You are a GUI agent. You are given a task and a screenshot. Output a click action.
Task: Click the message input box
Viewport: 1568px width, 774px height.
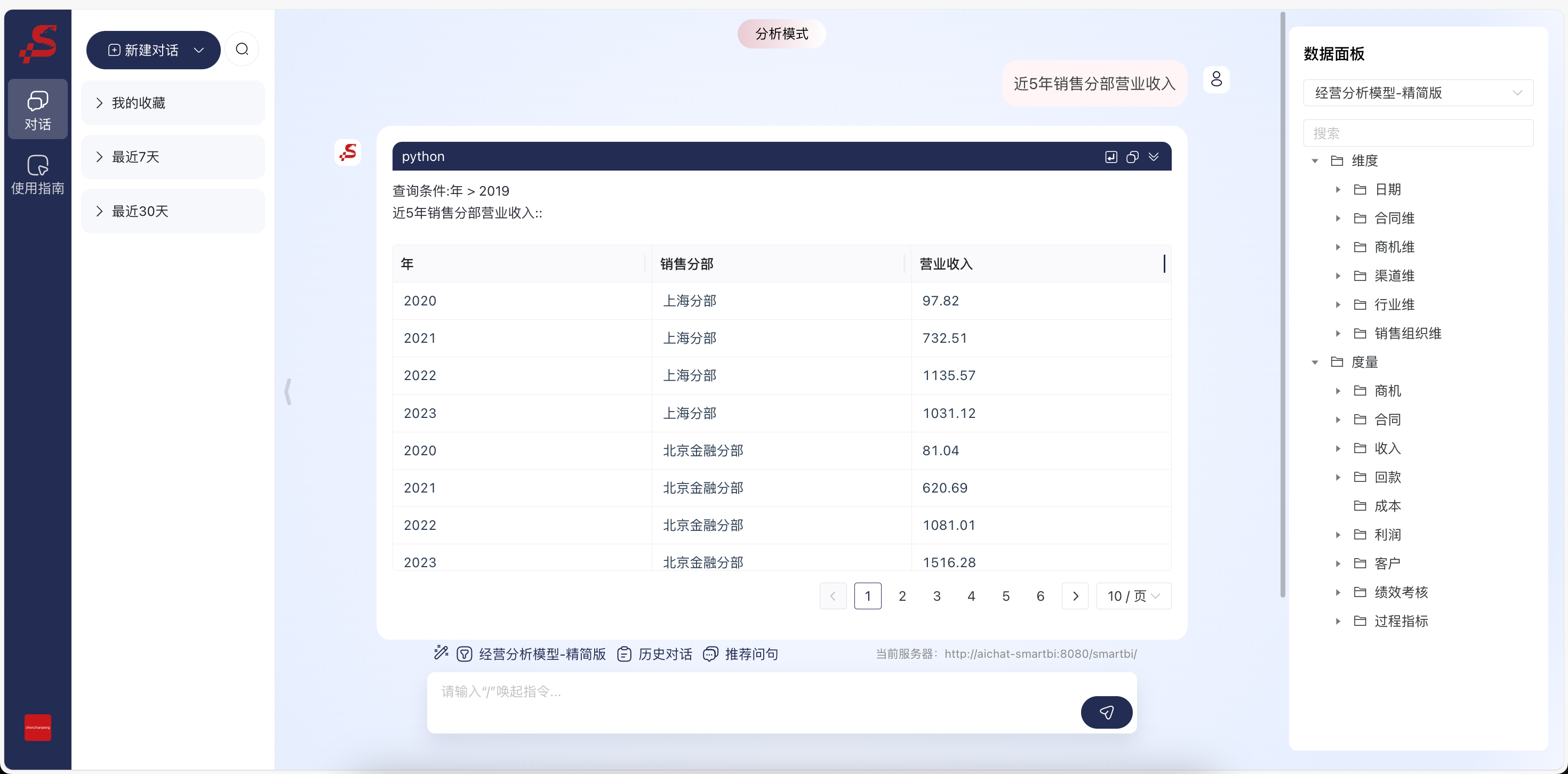(781, 703)
